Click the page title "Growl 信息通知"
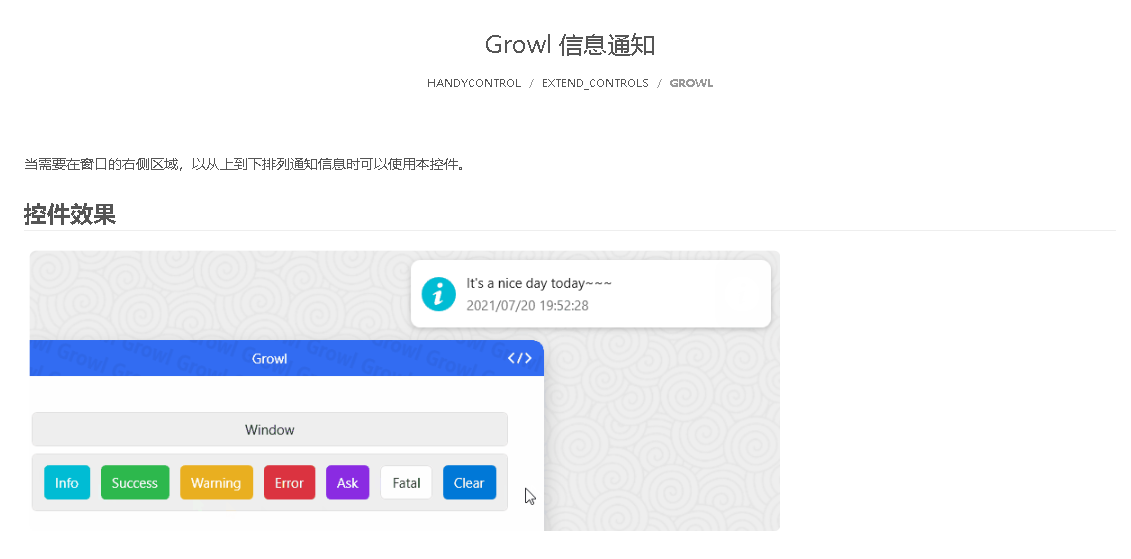Viewport: 1131px width, 559px height. (570, 45)
